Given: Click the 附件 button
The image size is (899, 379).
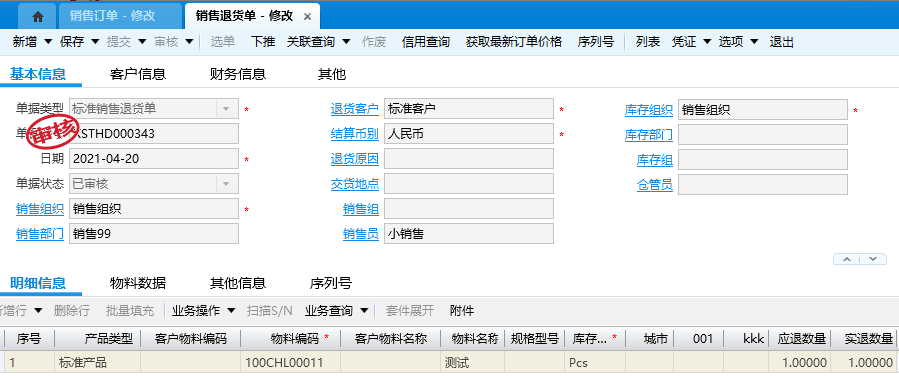Looking at the screenshot, I should pos(462,311).
